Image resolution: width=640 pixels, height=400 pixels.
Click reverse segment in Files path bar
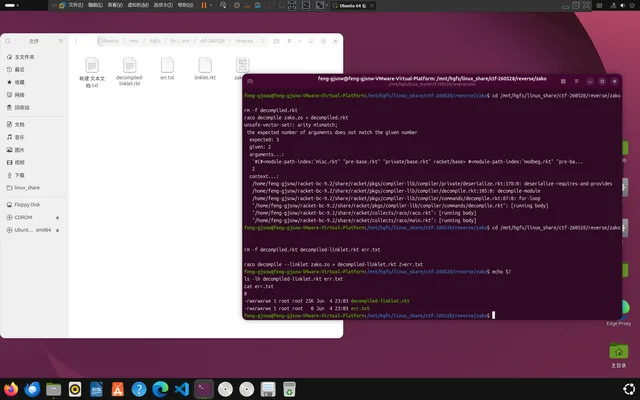tap(244, 41)
